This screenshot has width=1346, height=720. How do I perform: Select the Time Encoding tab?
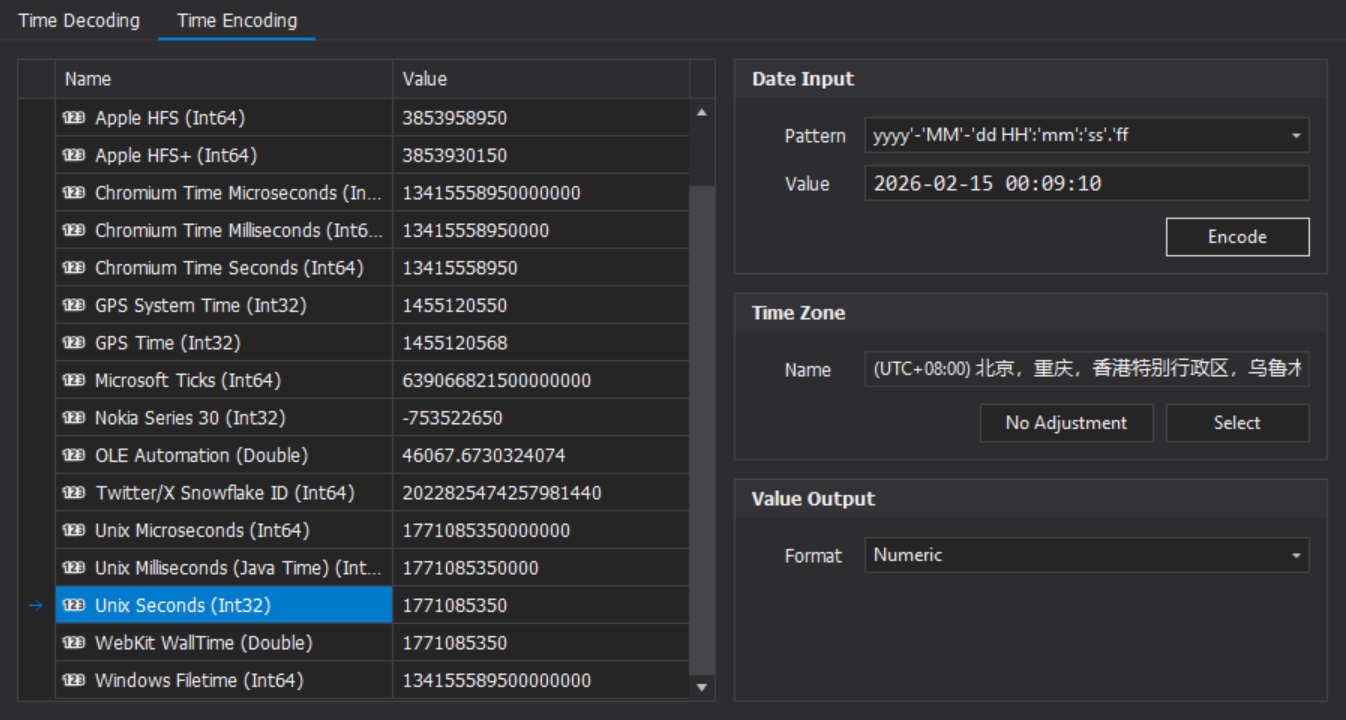237,20
